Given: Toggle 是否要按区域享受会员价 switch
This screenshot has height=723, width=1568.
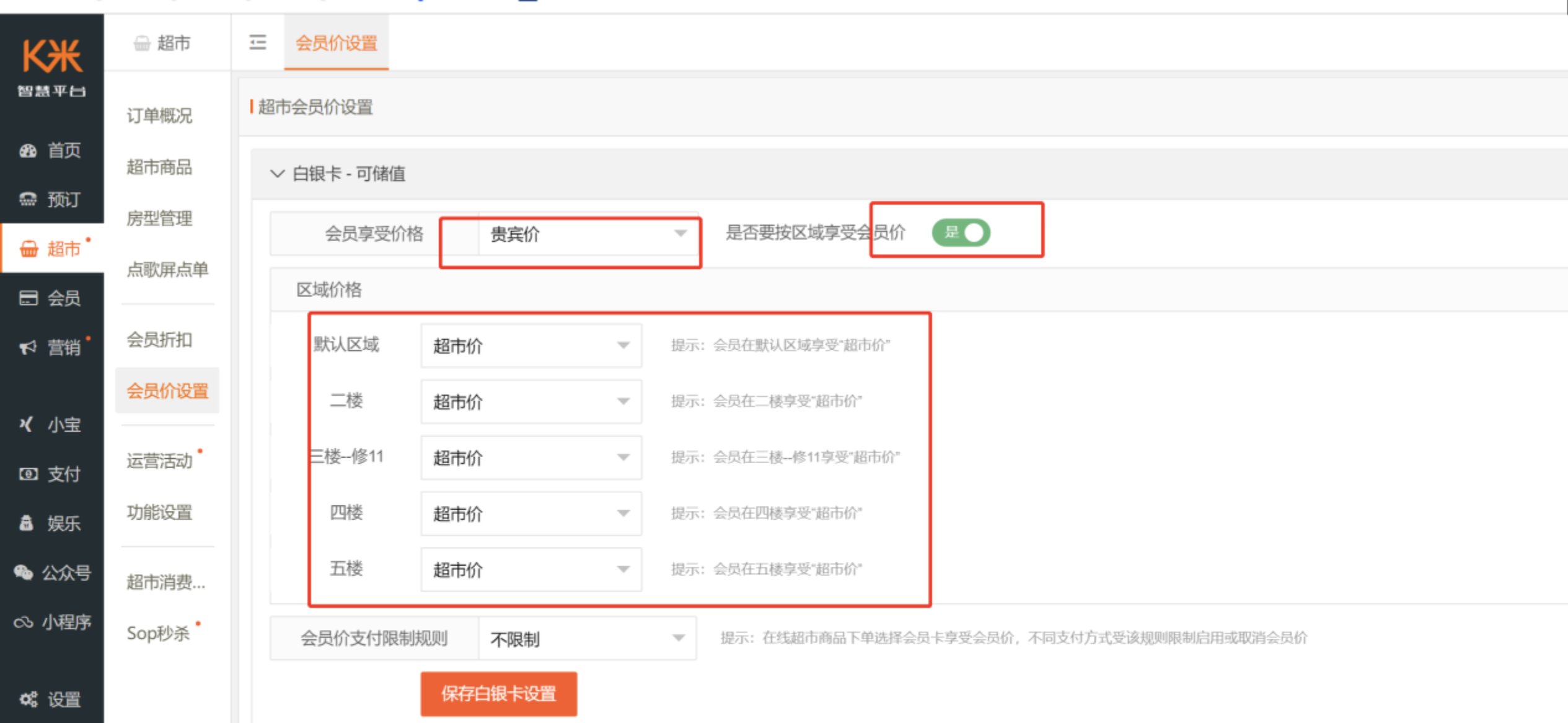Looking at the screenshot, I should (961, 233).
